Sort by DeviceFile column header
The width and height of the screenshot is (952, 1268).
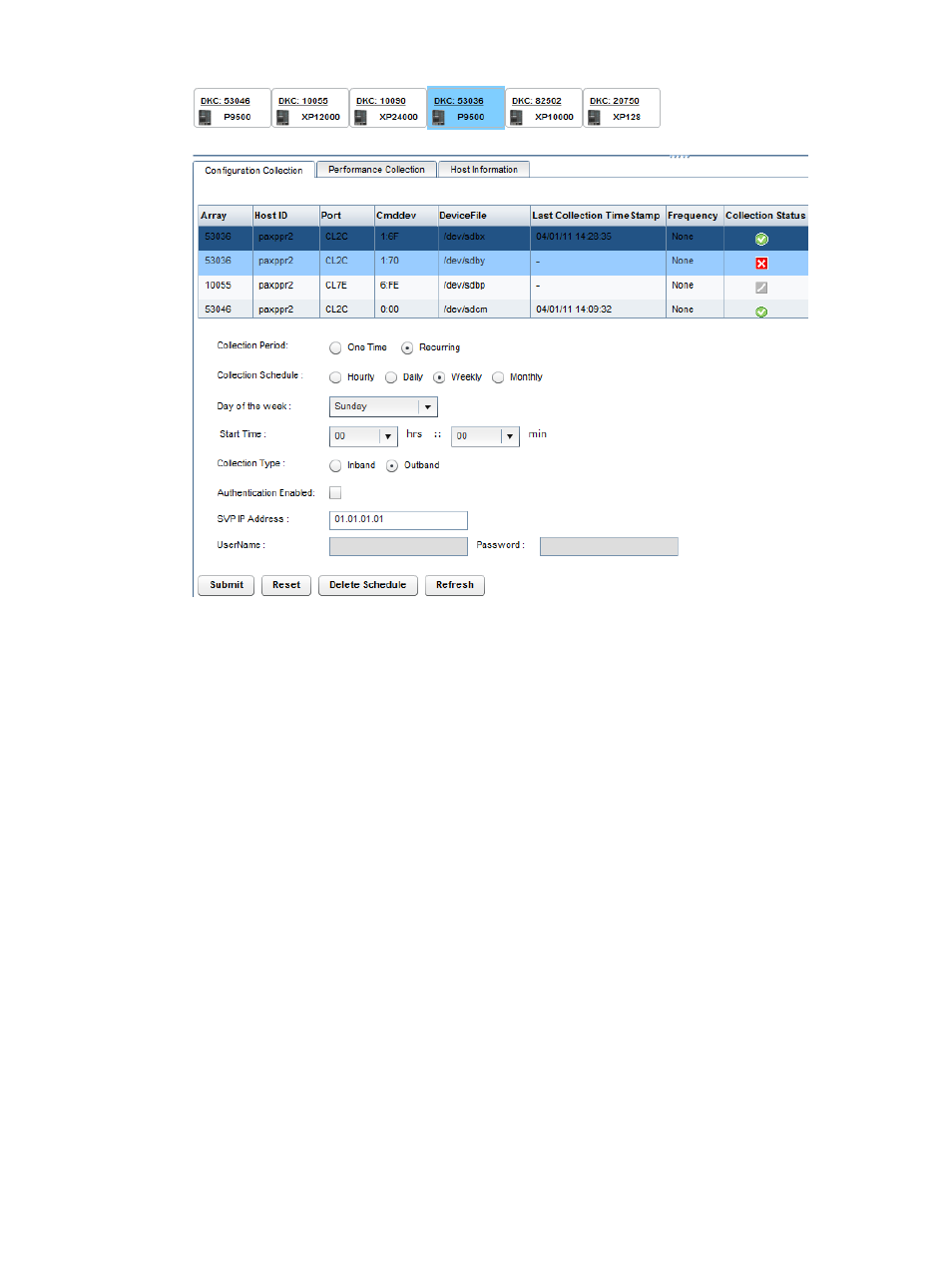(483, 216)
